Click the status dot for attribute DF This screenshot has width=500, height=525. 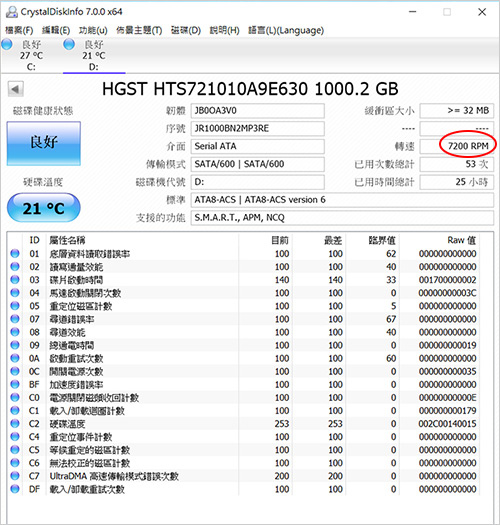[x=15, y=489]
